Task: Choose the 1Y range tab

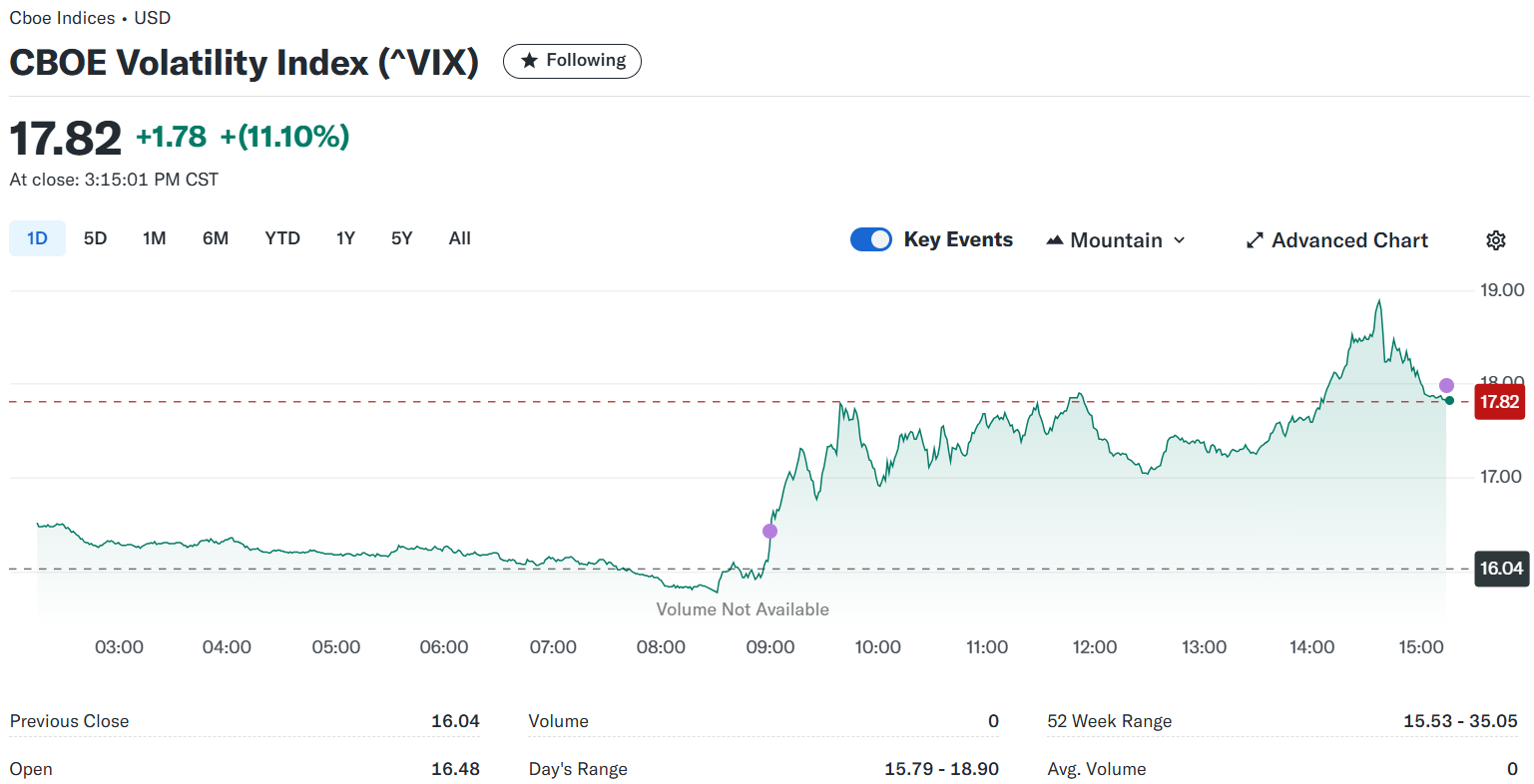Action: [x=345, y=238]
